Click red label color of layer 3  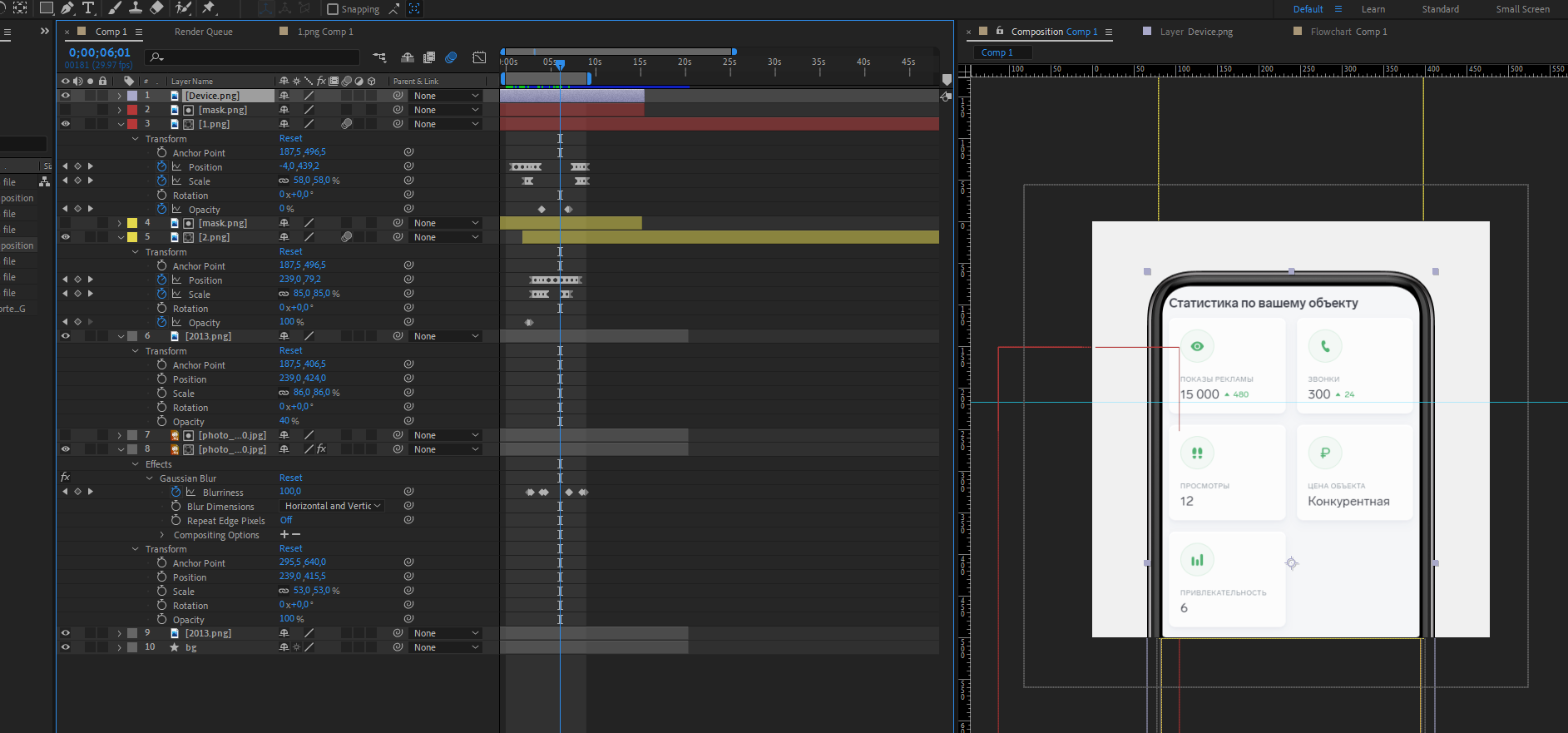point(132,124)
